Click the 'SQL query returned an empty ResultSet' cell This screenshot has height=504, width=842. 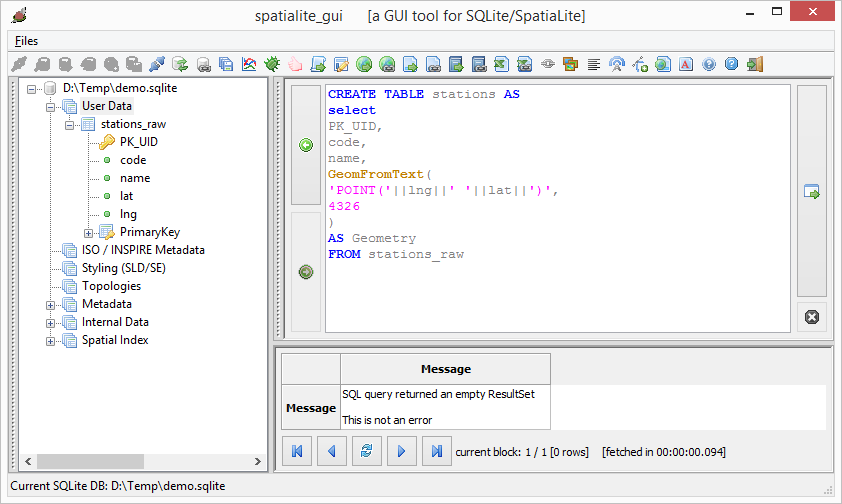pos(445,407)
